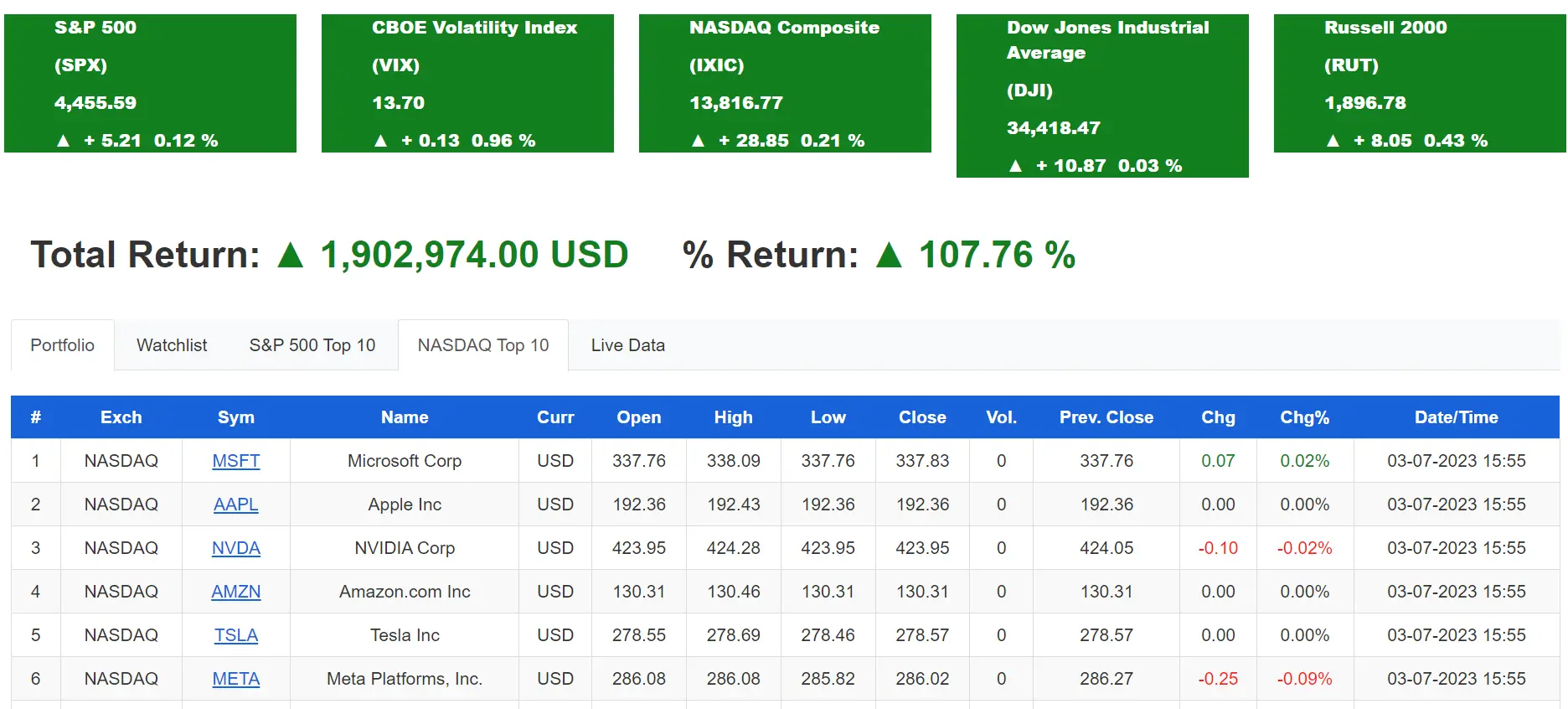Click the Prev. Close column header
Image resolution: width=1568 pixels, height=709 pixels.
pyautogui.click(x=1106, y=417)
